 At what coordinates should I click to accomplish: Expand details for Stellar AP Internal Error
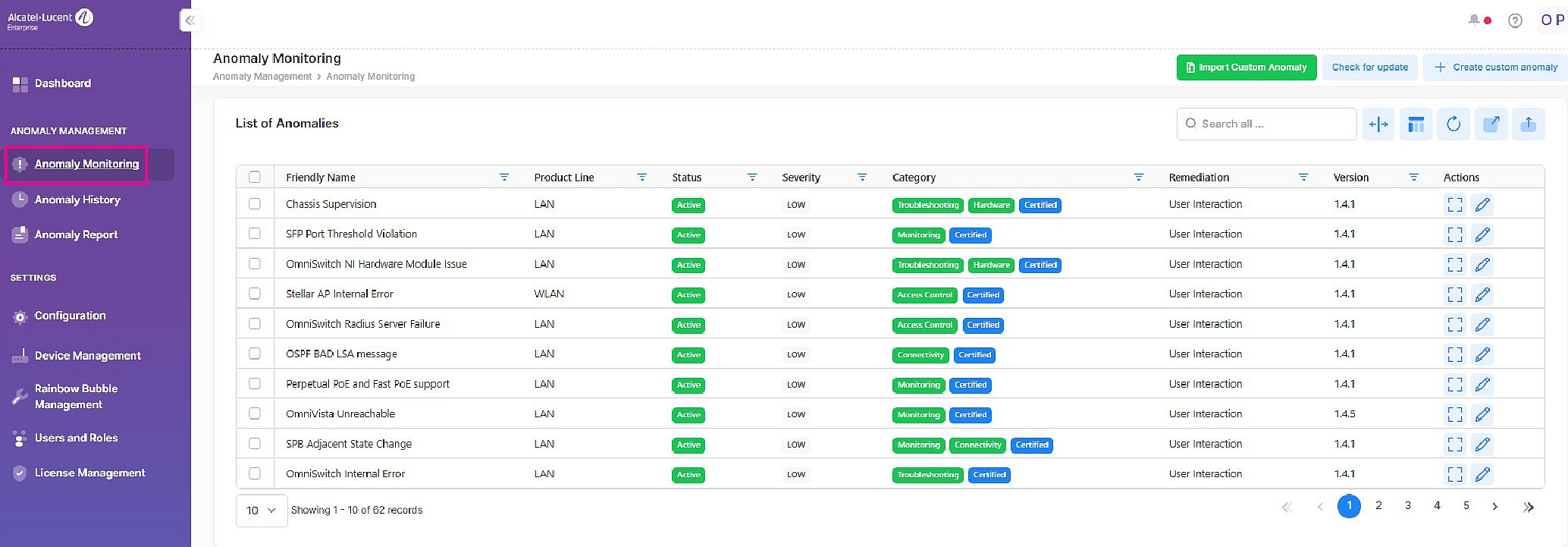1454,294
